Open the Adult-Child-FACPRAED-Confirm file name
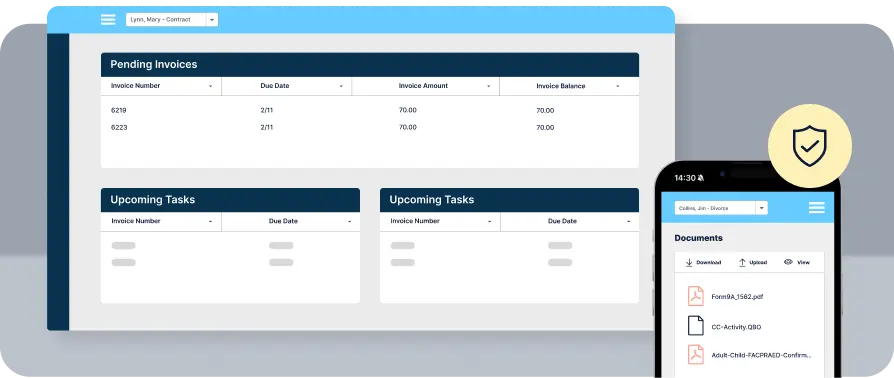Screen dimensions: 894x378 coord(761,355)
